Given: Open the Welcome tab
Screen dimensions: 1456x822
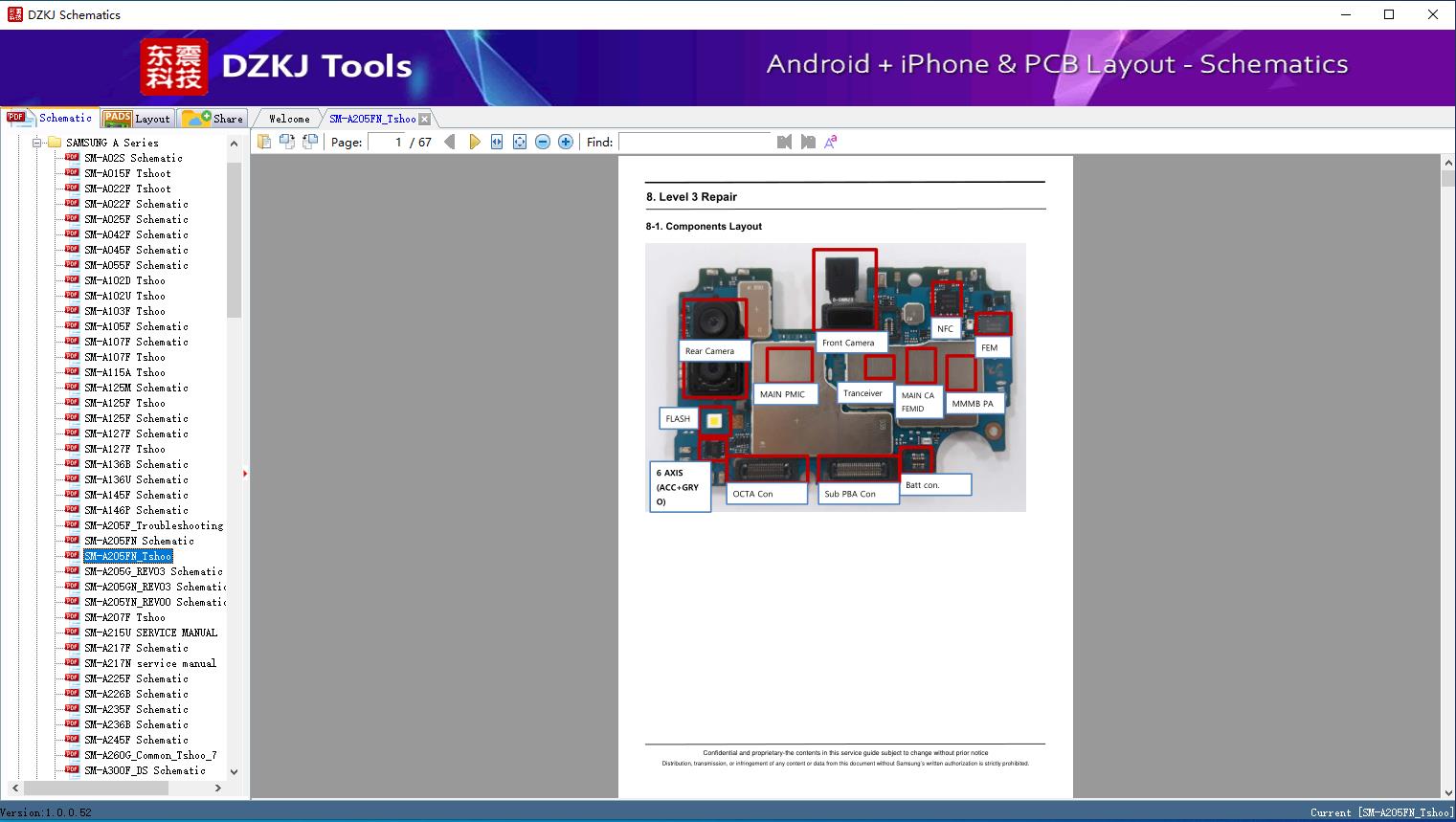Looking at the screenshot, I should tap(289, 119).
